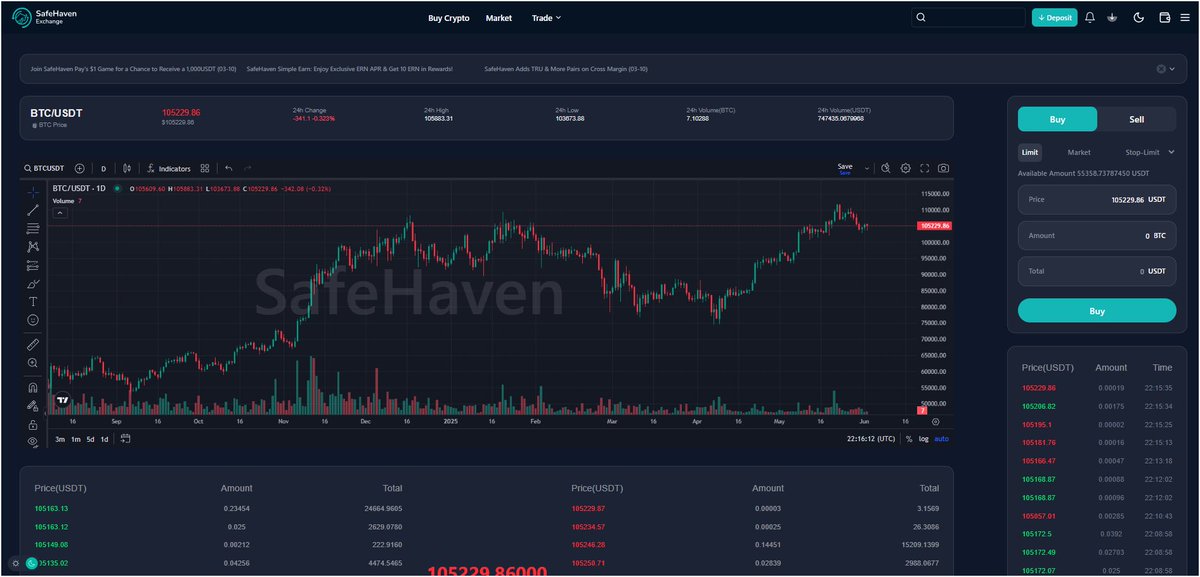Click the compare/add symbol plus icon
The height and width of the screenshot is (577, 1200).
79,168
